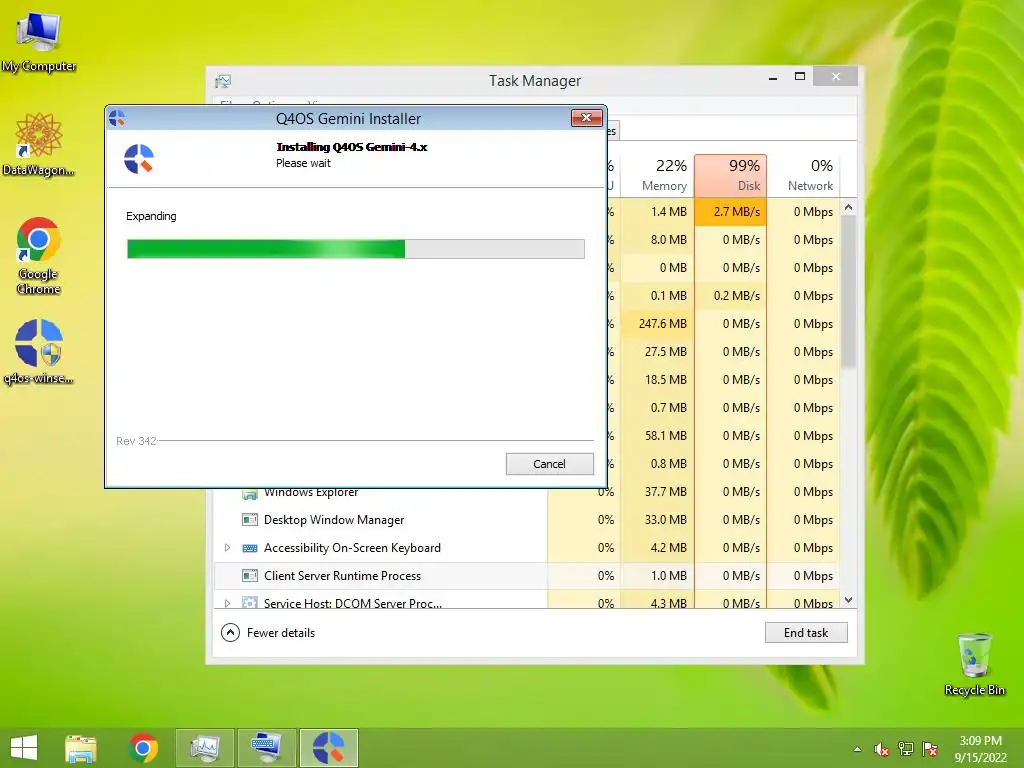Click the Desktop Window Manager process icon
This screenshot has width=1024, height=768.
pos(249,520)
